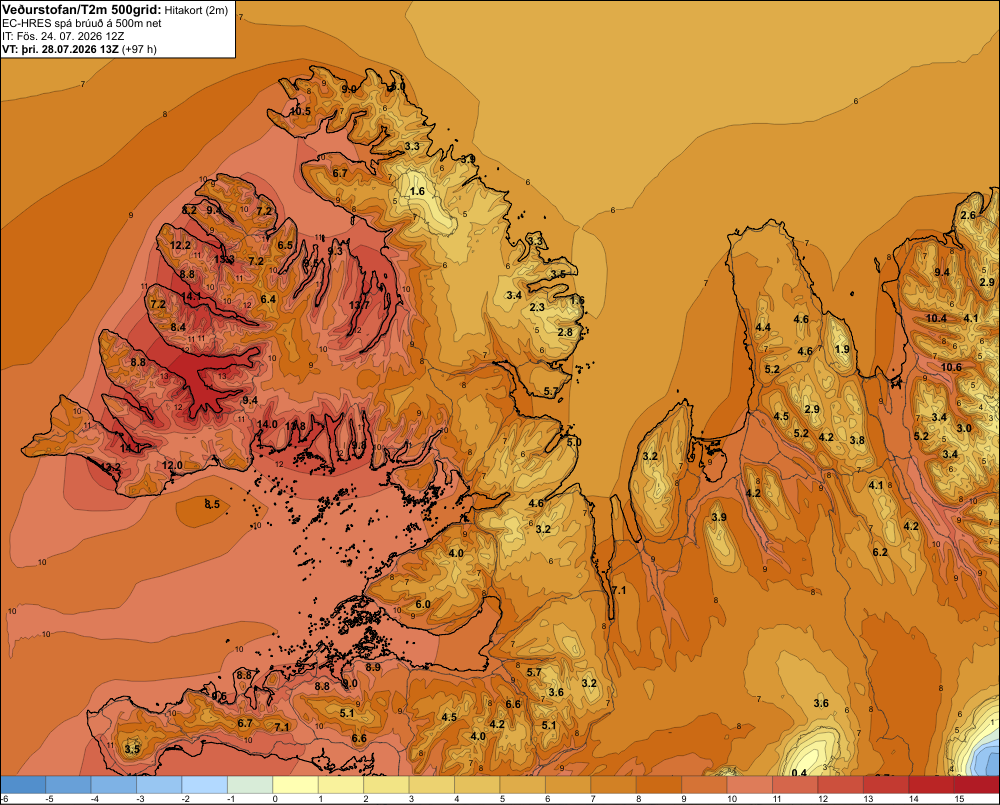The height and width of the screenshot is (805, 1000).
Task: Select the 8.5 reading over the bay
Action: coord(212,505)
